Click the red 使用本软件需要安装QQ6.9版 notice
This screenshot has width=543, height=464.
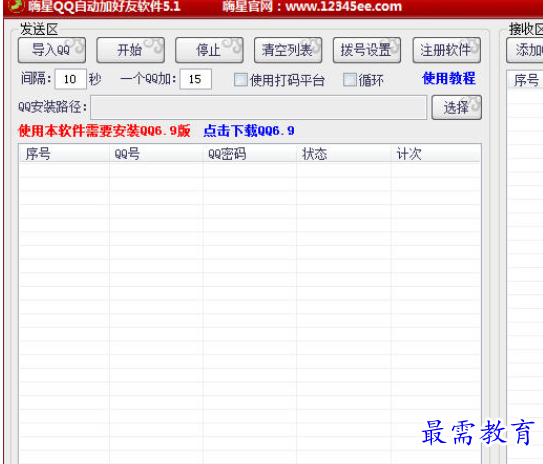coord(104,131)
